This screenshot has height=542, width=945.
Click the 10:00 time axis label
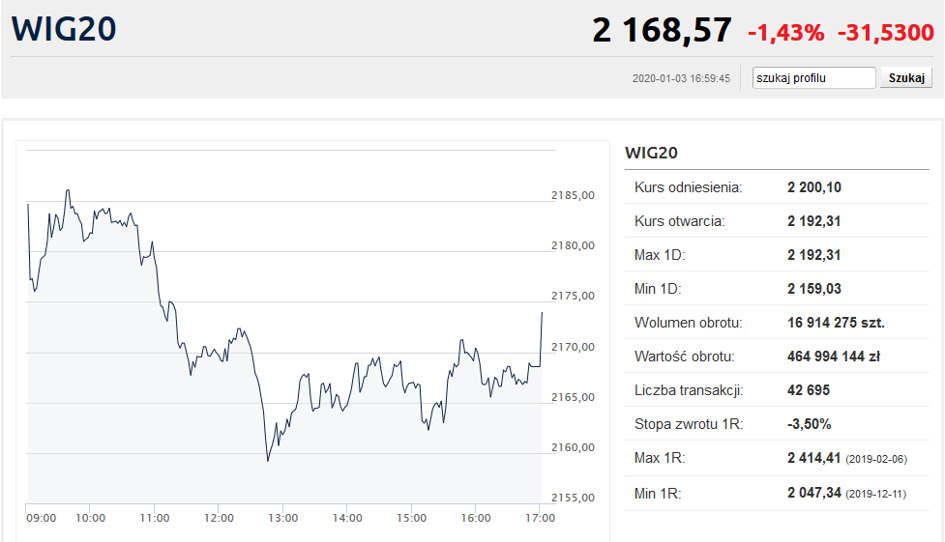click(x=90, y=518)
